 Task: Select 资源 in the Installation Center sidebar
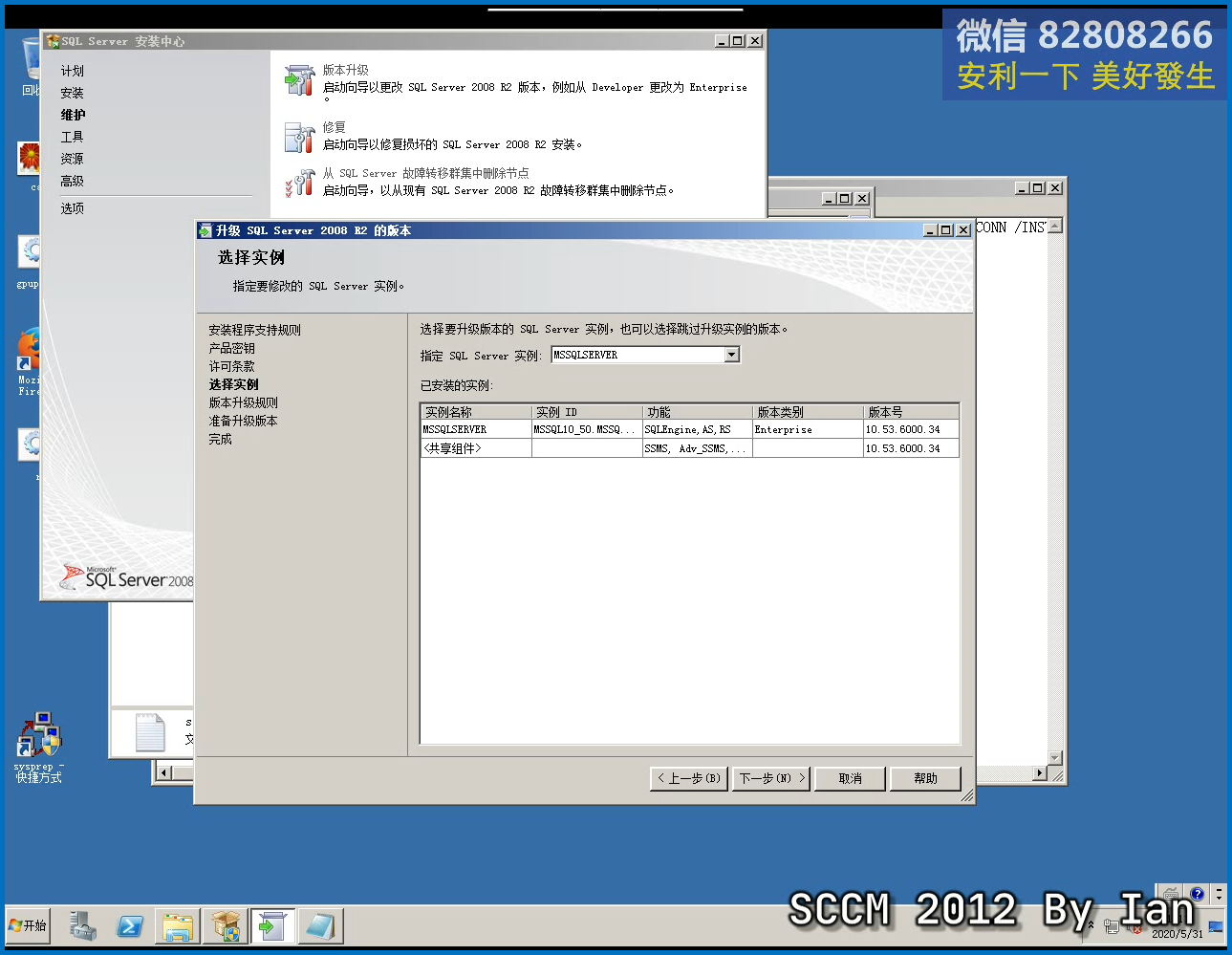73,159
